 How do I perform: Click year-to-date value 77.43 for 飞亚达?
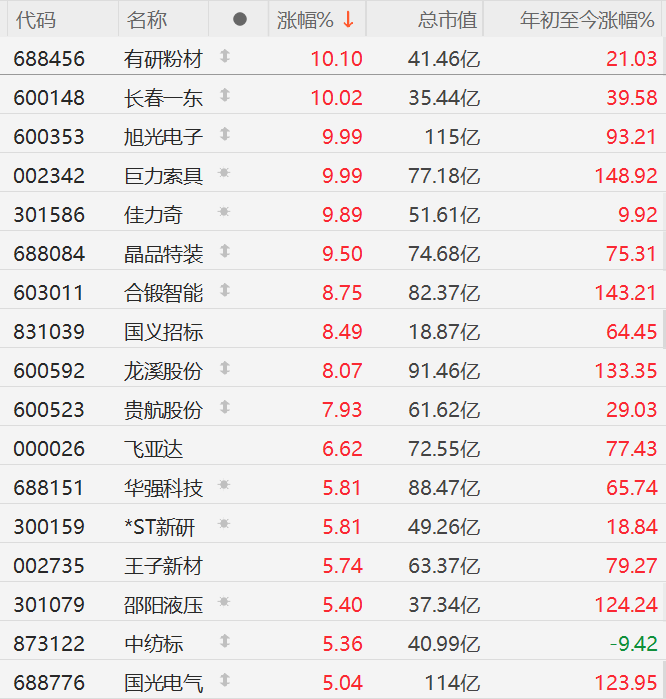632,449
